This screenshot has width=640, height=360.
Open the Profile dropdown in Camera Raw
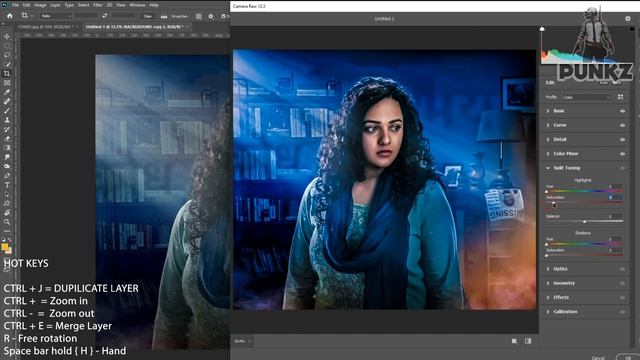587,97
